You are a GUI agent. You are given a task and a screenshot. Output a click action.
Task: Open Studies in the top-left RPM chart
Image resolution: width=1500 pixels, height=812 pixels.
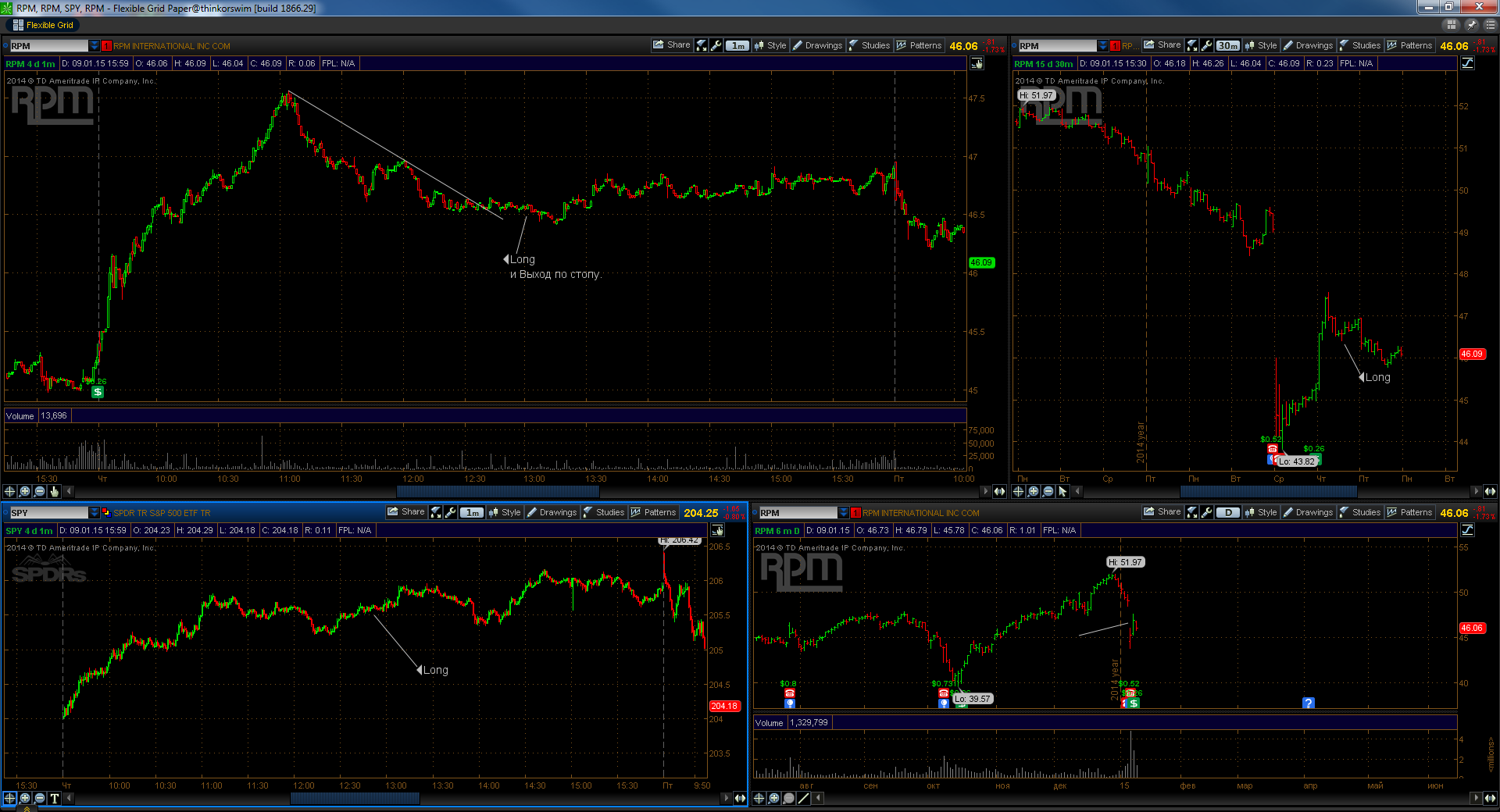(870, 45)
